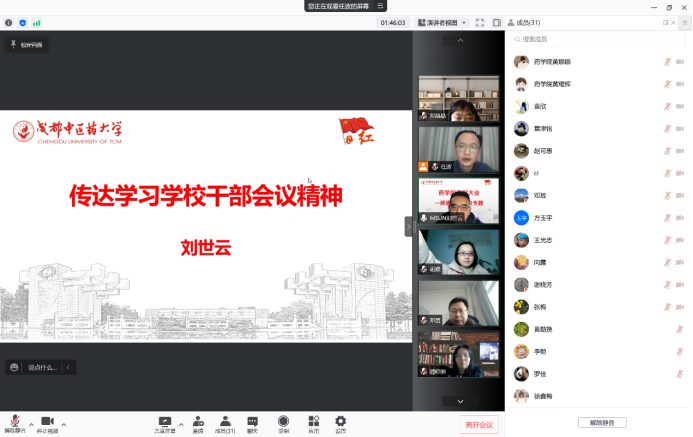The image size is (693, 437).
Task: Select the bottom library background thumbnail
Action: (458, 354)
